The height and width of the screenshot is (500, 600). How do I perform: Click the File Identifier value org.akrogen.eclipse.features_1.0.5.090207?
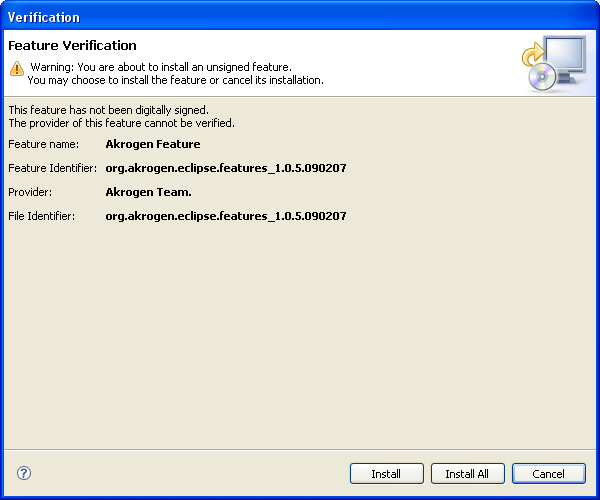(x=226, y=216)
